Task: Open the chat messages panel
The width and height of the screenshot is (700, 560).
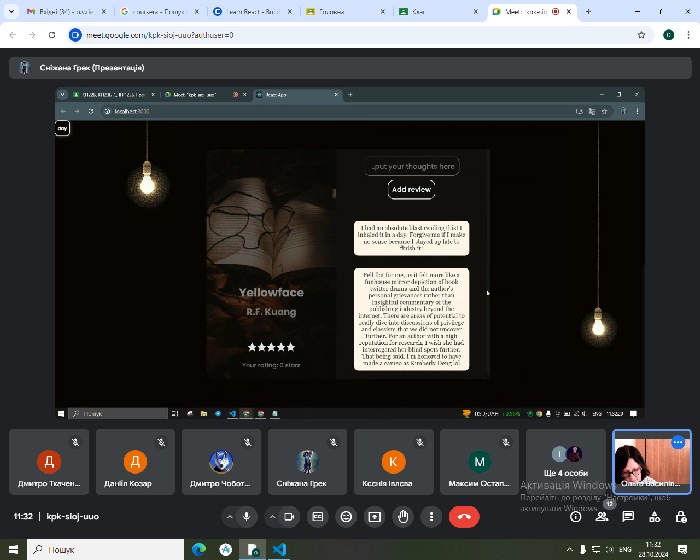Action: click(x=628, y=517)
